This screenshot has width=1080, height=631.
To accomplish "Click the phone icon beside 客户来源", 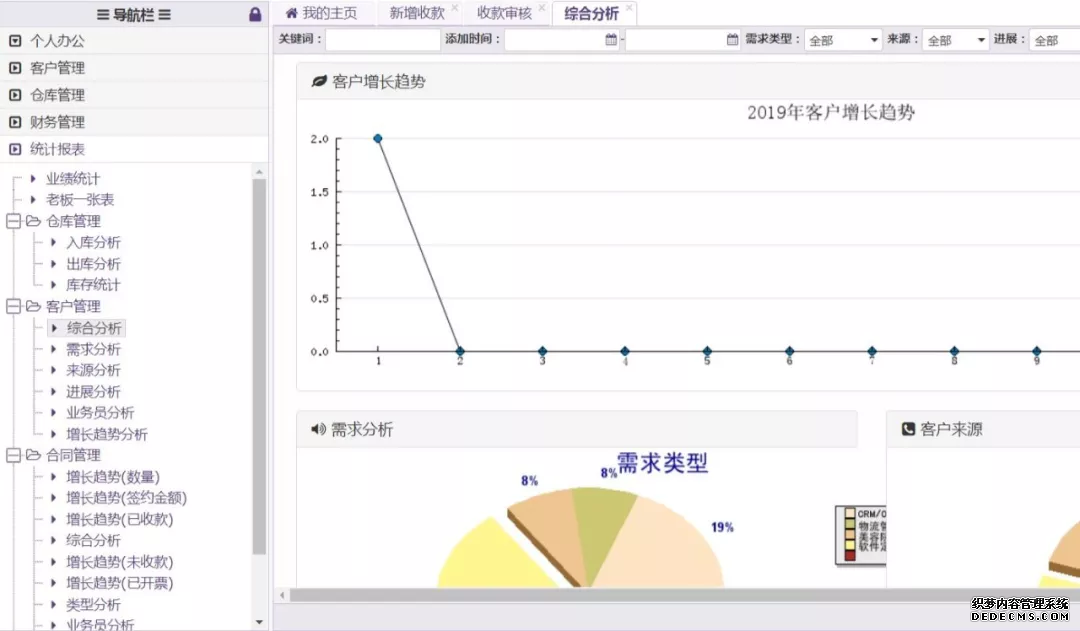I will 908,429.
